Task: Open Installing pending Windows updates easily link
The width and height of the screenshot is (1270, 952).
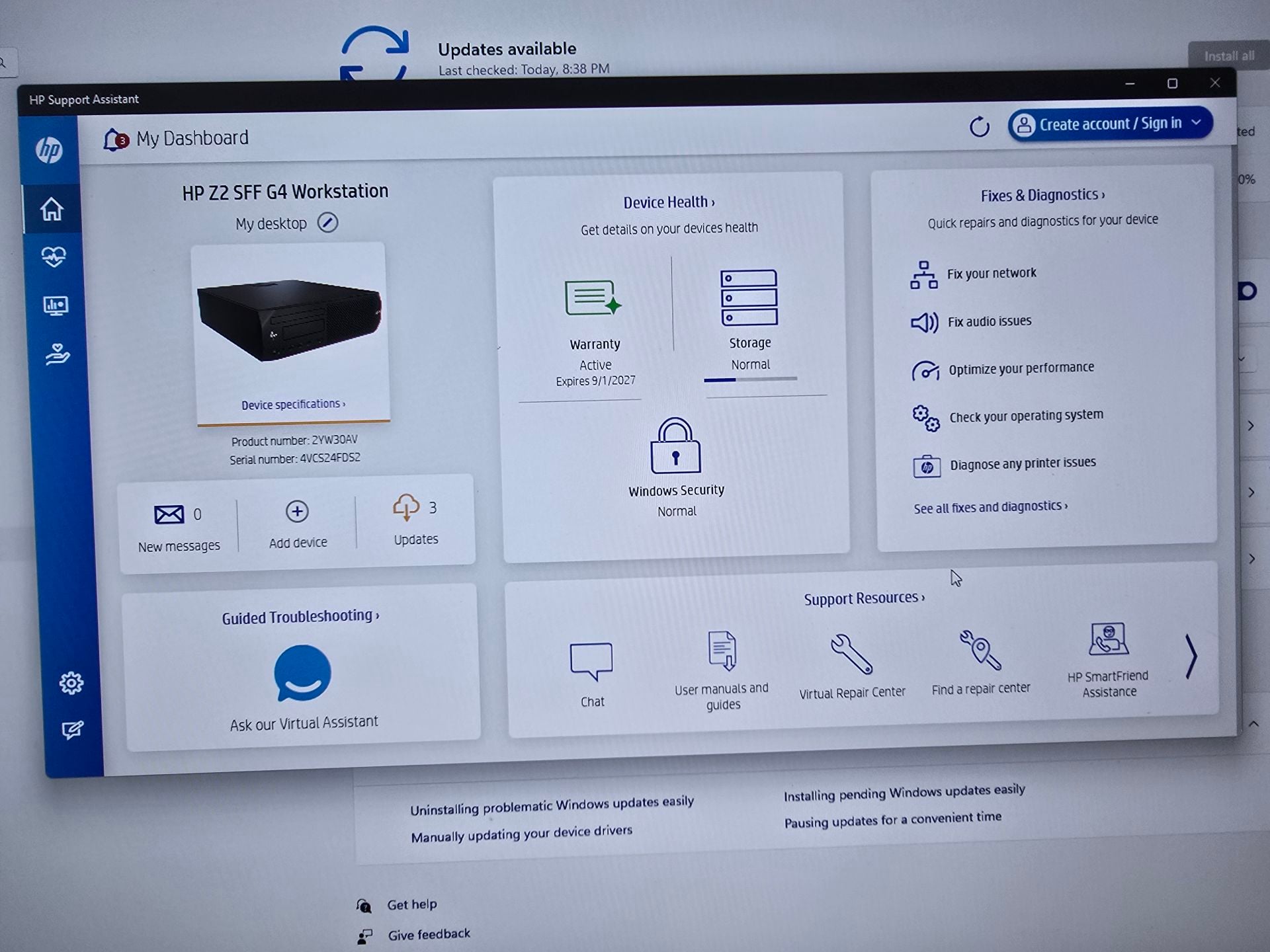Action: (x=904, y=792)
